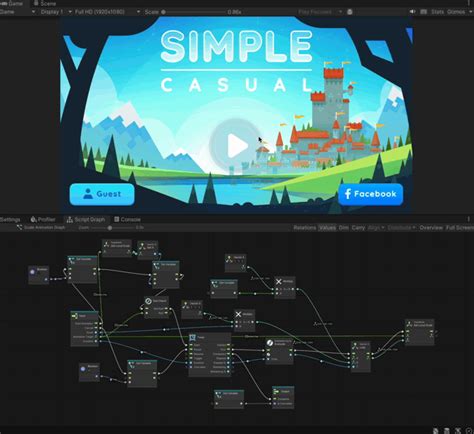Screen dimensions: 474x434
Task: Toggle the Dim option in graph toolbar
Action: coord(344,228)
